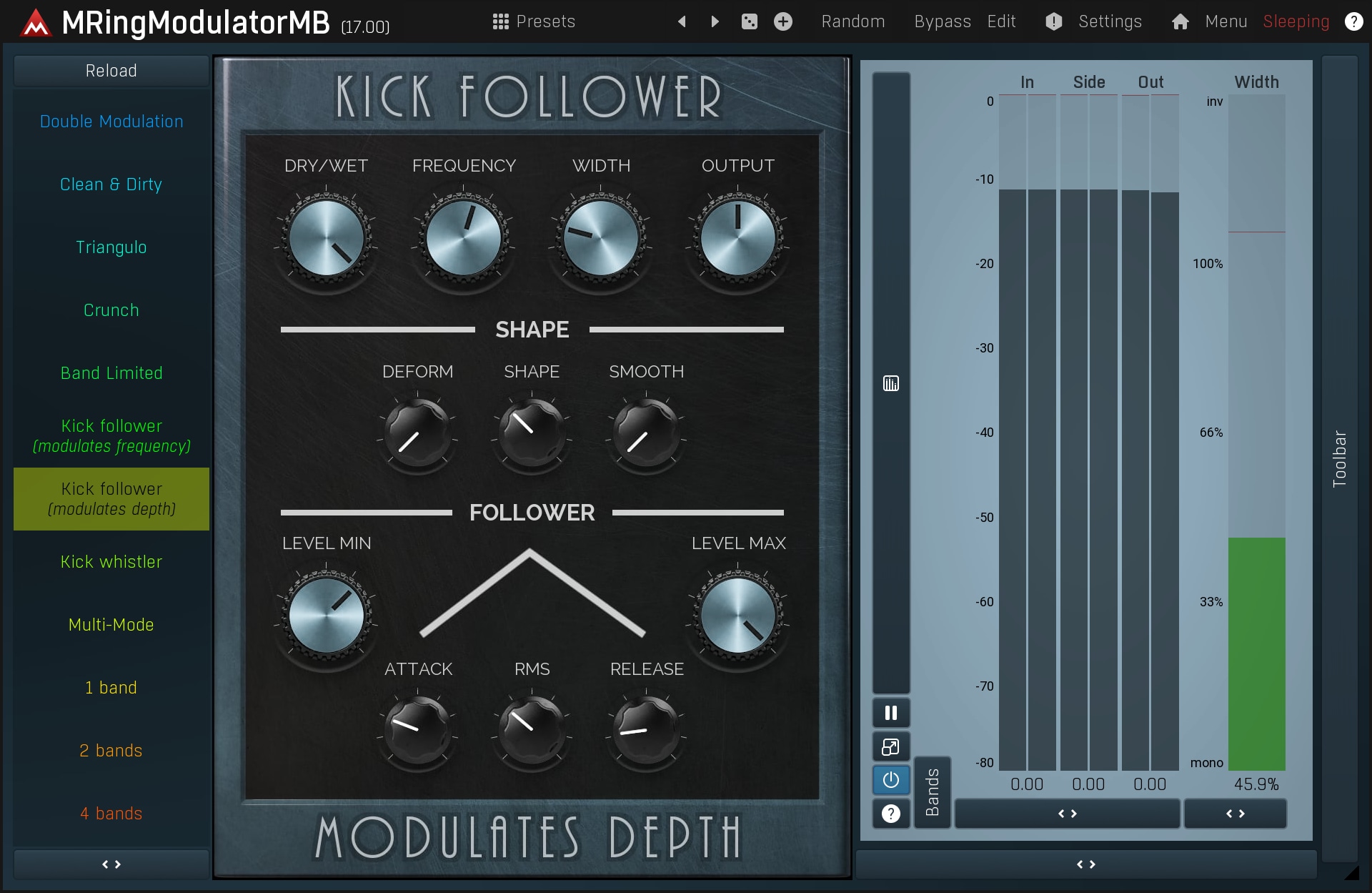Click the Random button
Screen dimensions: 1372x893
[x=852, y=21]
